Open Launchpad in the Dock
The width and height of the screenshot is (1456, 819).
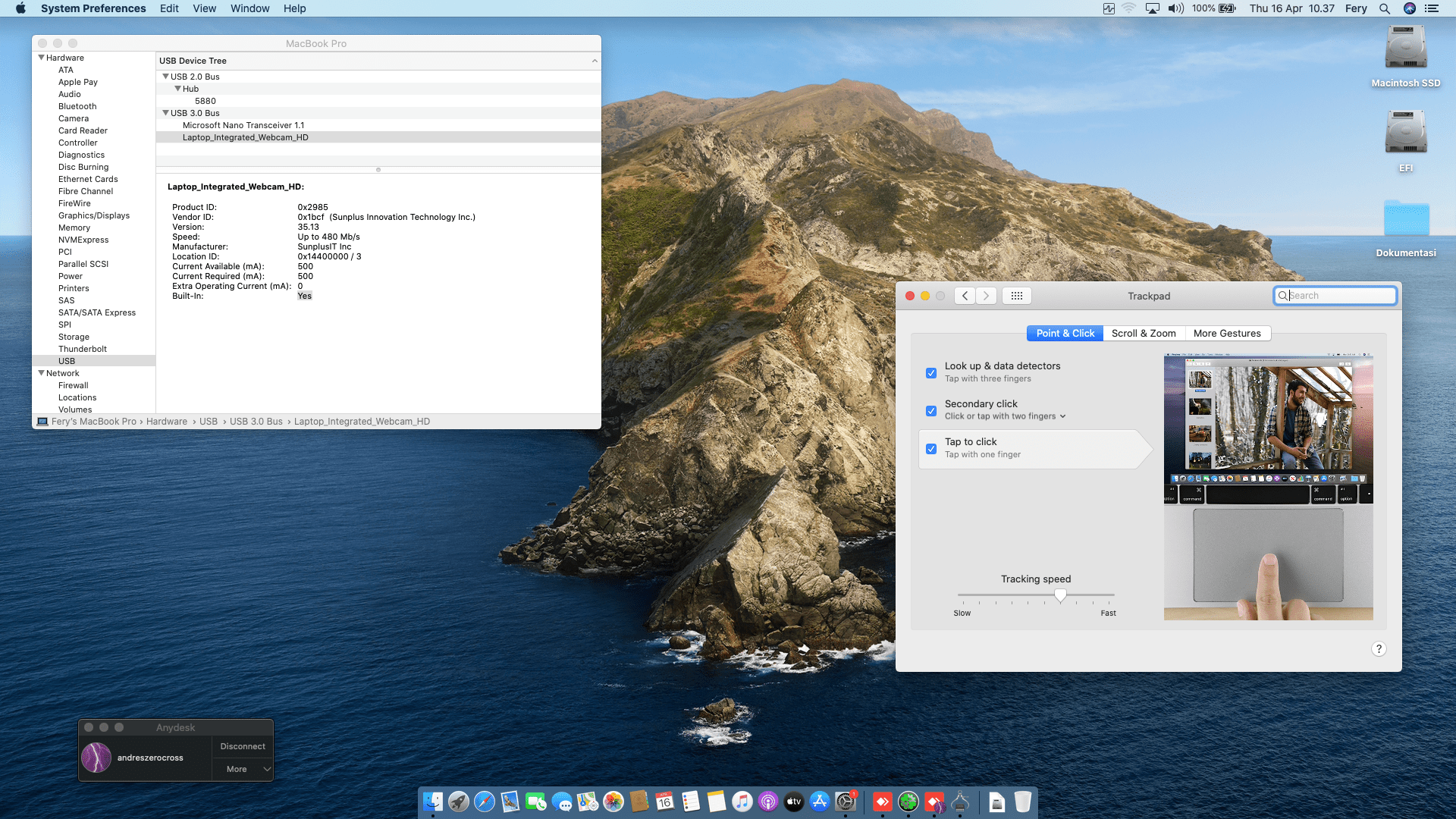pyautogui.click(x=458, y=802)
